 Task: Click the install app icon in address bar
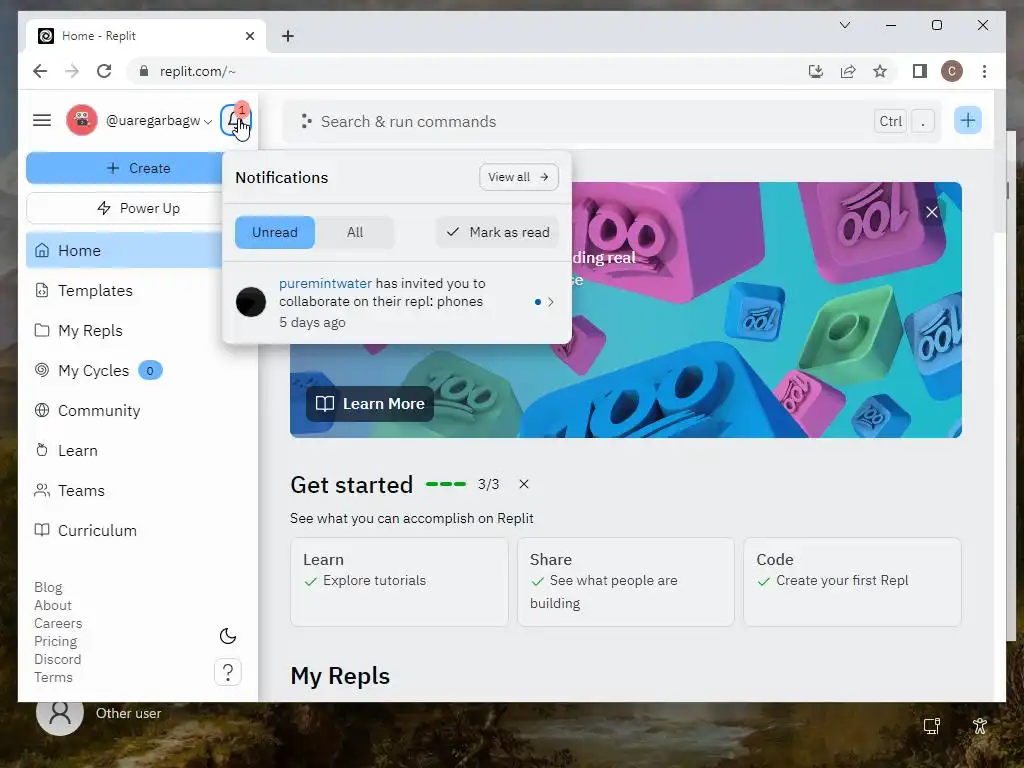coord(816,71)
